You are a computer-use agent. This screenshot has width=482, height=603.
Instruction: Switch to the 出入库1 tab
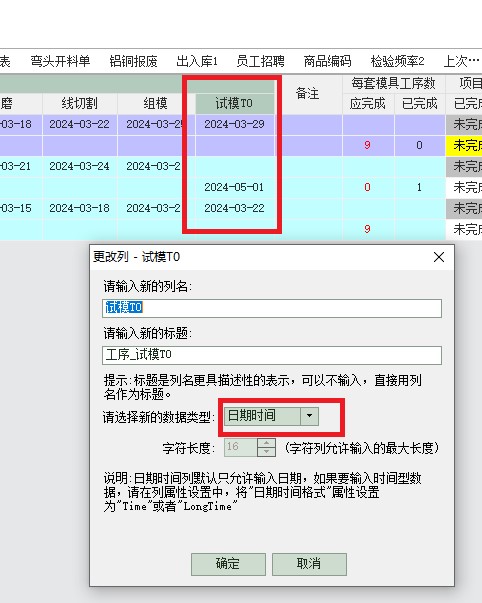[197, 61]
